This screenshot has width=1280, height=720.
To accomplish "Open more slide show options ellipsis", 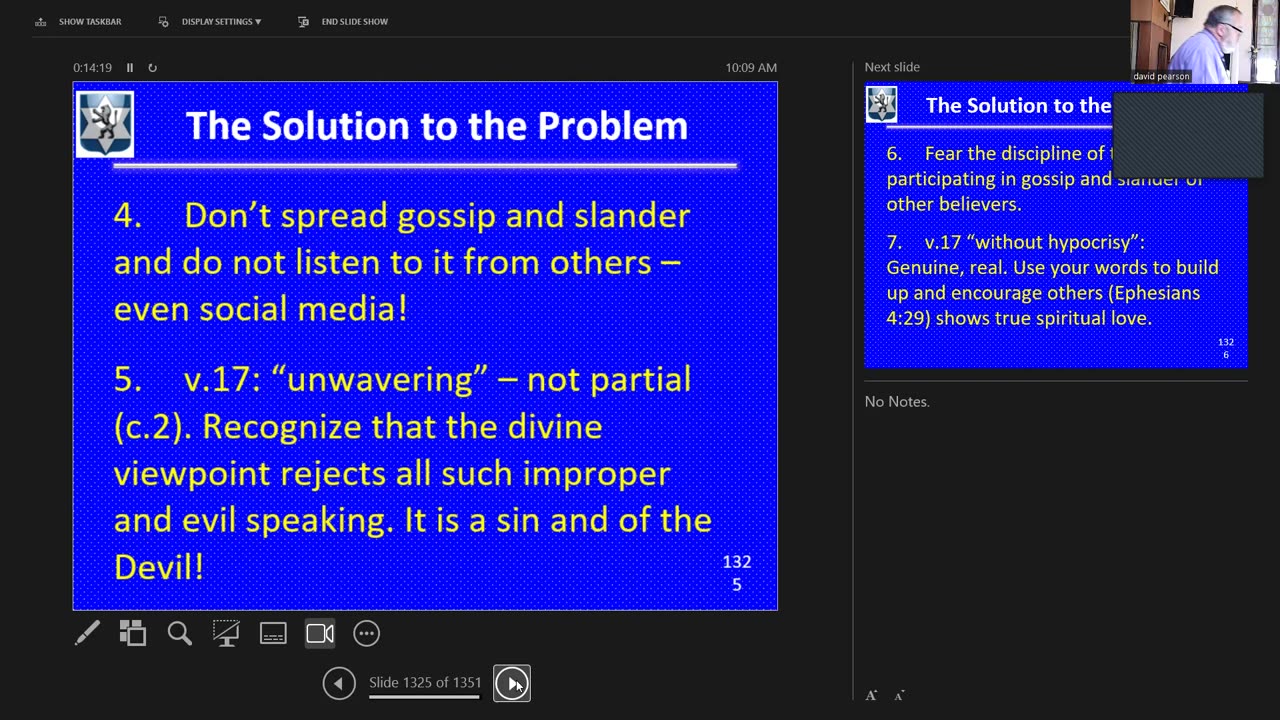I will pyautogui.click(x=367, y=633).
